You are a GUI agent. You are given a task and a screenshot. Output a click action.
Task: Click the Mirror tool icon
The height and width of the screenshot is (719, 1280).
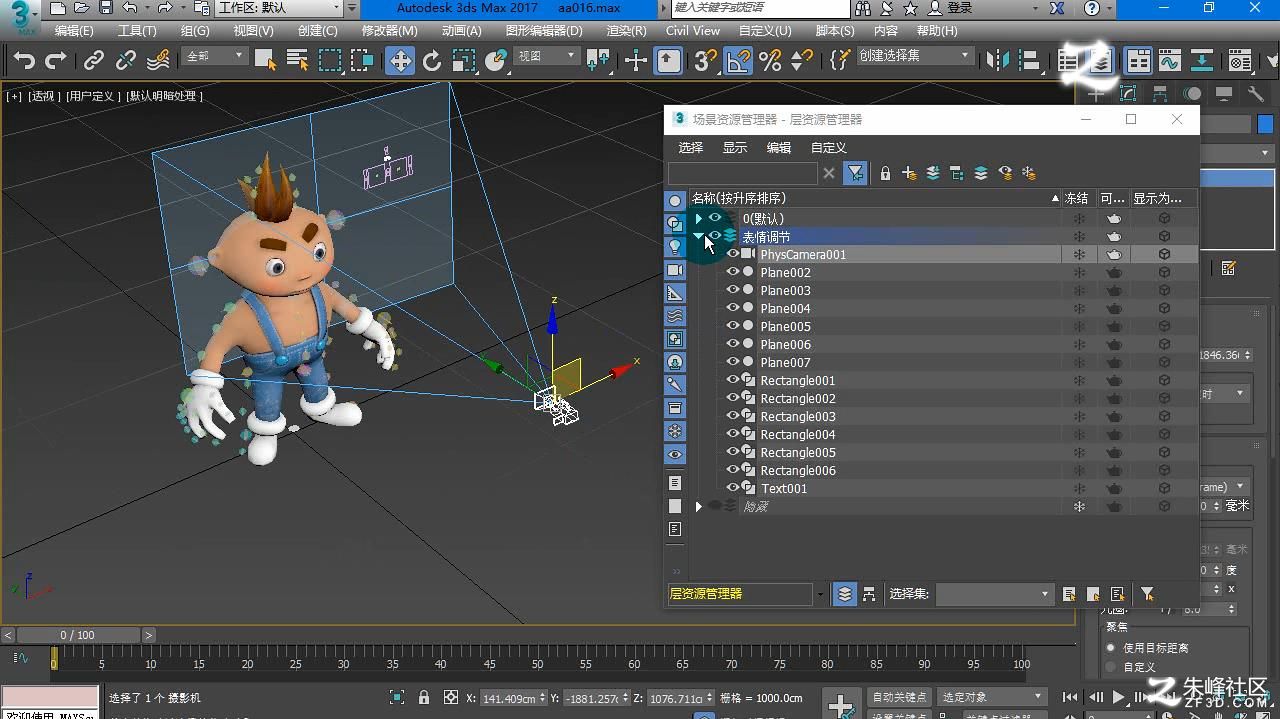pyautogui.click(x=998, y=61)
